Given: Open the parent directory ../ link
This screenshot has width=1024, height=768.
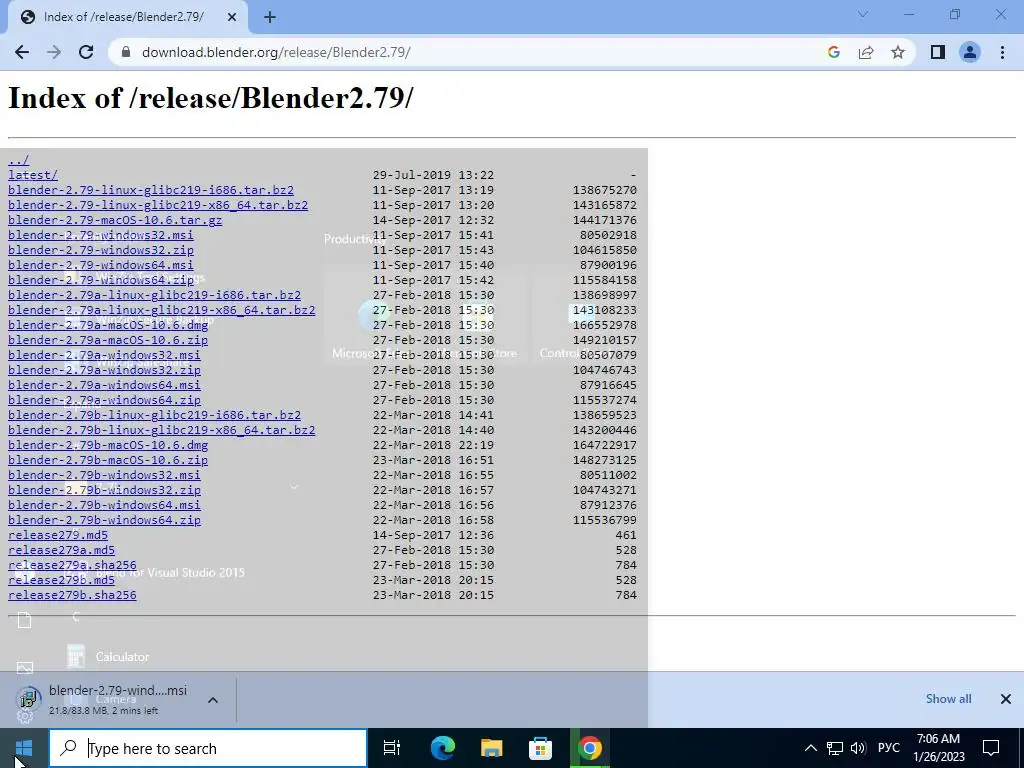Looking at the screenshot, I should pos(18,160).
